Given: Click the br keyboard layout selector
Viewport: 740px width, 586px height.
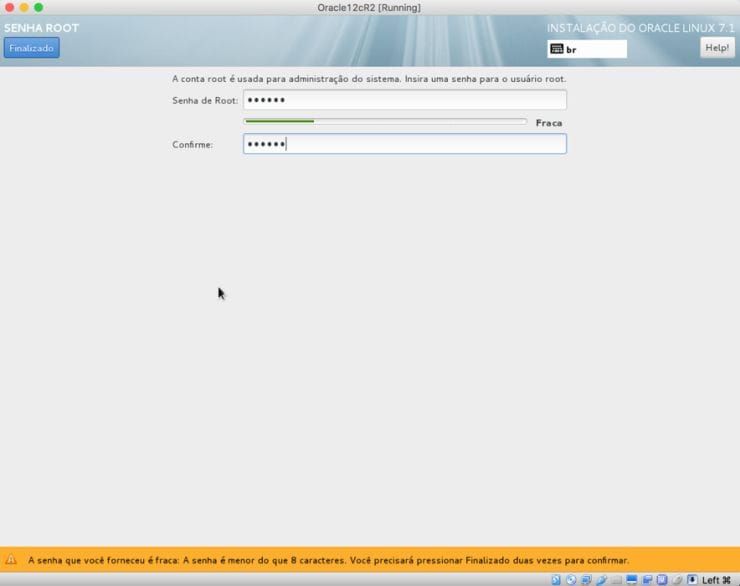Looking at the screenshot, I should (587, 49).
